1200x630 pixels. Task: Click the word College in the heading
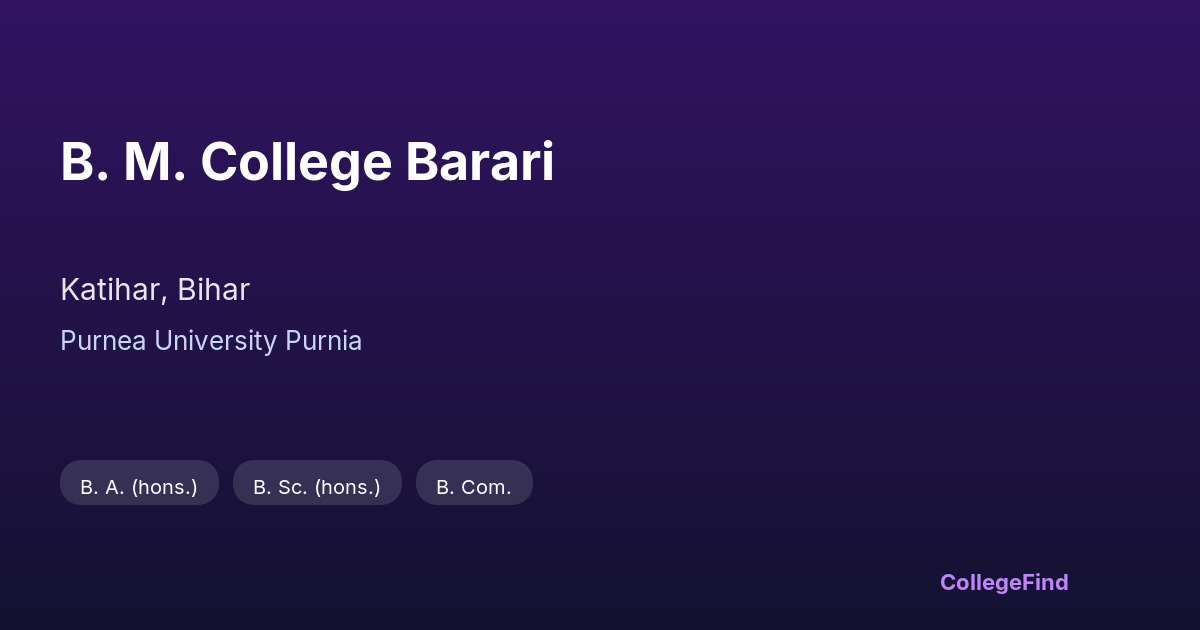click(x=296, y=164)
